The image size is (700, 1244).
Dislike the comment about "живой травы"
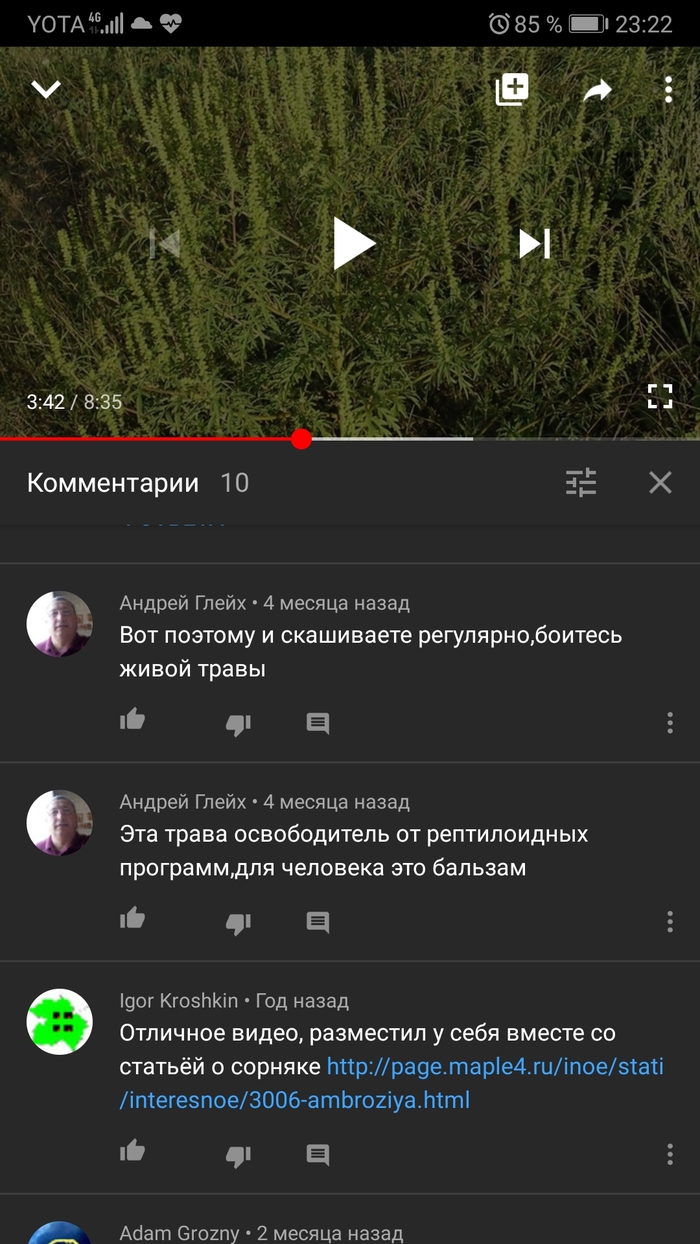238,724
